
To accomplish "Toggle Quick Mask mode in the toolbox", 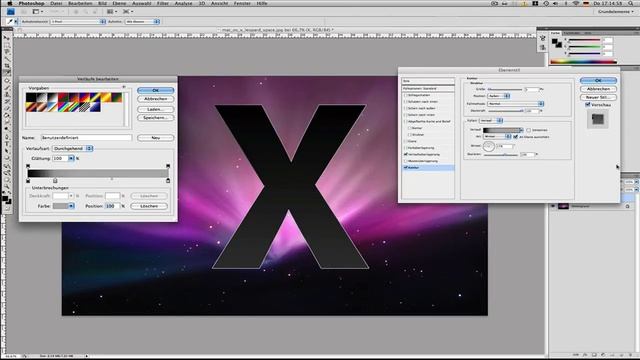I will [x=7, y=209].
